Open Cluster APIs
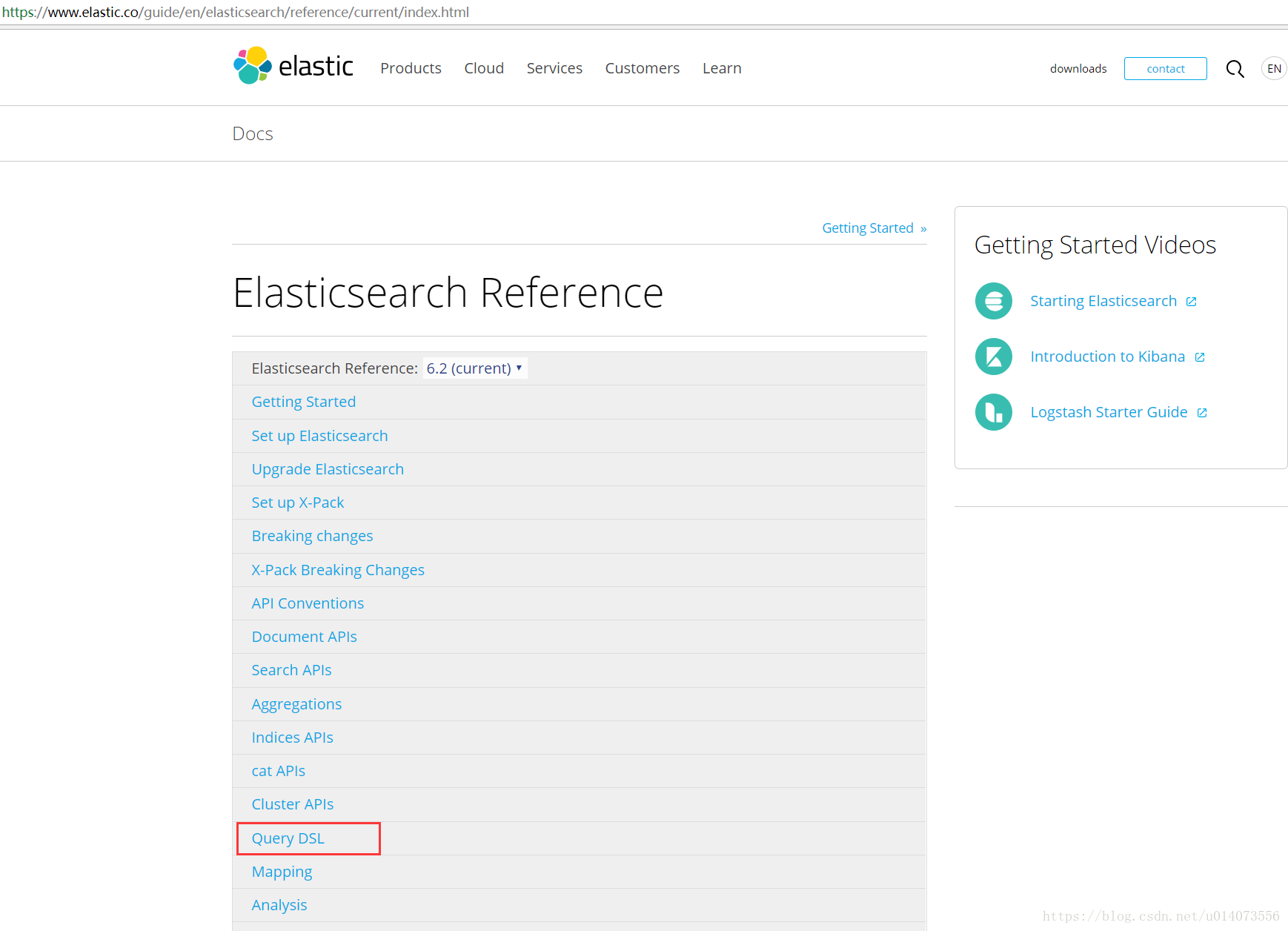This screenshot has height=931, width=1288. pyautogui.click(x=293, y=804)
